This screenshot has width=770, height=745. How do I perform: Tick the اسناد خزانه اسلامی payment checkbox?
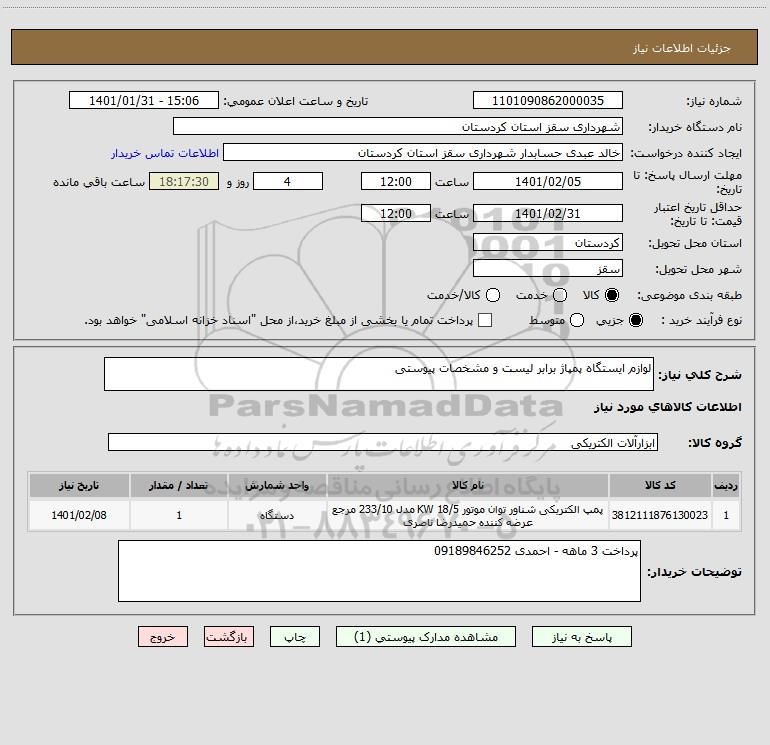pyautogui.click(x=485, y=320)
